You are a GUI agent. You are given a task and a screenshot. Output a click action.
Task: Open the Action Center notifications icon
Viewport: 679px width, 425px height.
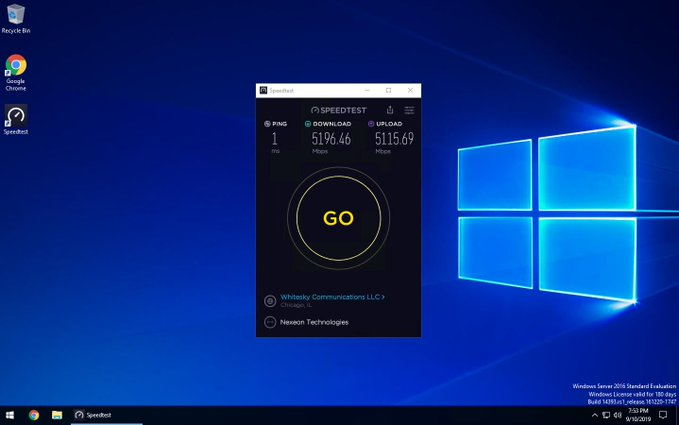click(663, 415)
